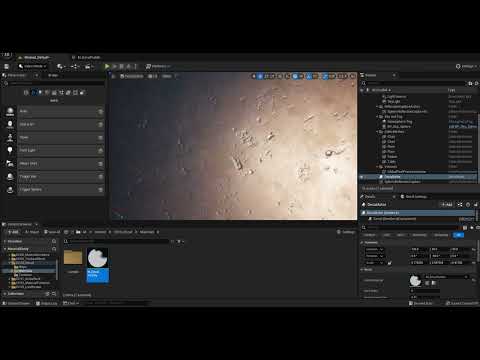480x360 pixels.
Task: Select the Place Actors panel tab
Action: (17, 76)
